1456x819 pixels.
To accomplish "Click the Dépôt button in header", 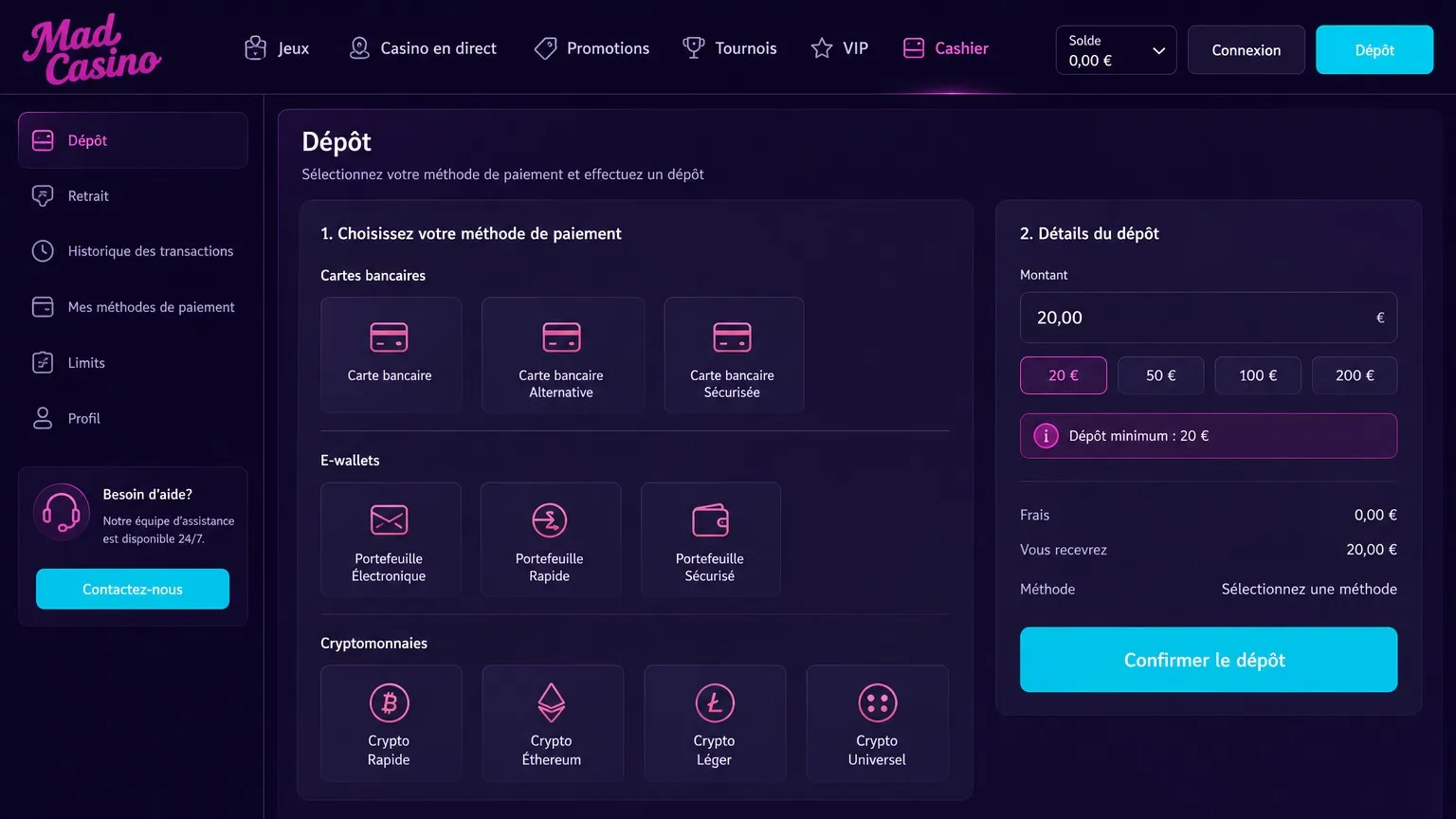I will pyautogui.click(x=1374, y=50).
